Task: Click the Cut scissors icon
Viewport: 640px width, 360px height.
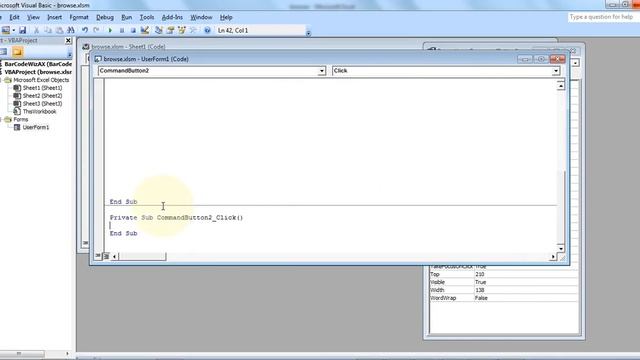Action: [36, 30]
